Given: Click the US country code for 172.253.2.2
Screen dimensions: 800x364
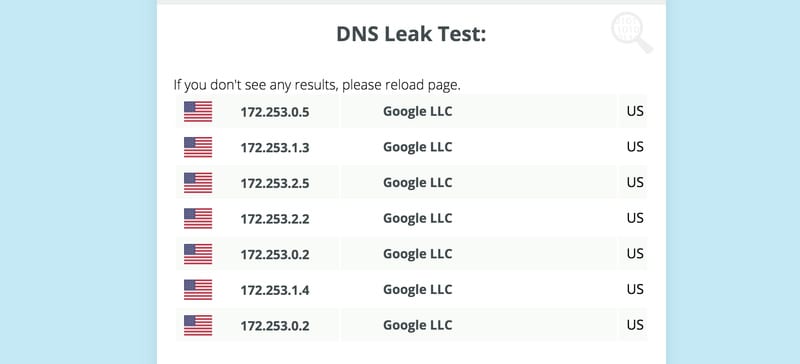Looking at the screenshot, I should (635, 219).
